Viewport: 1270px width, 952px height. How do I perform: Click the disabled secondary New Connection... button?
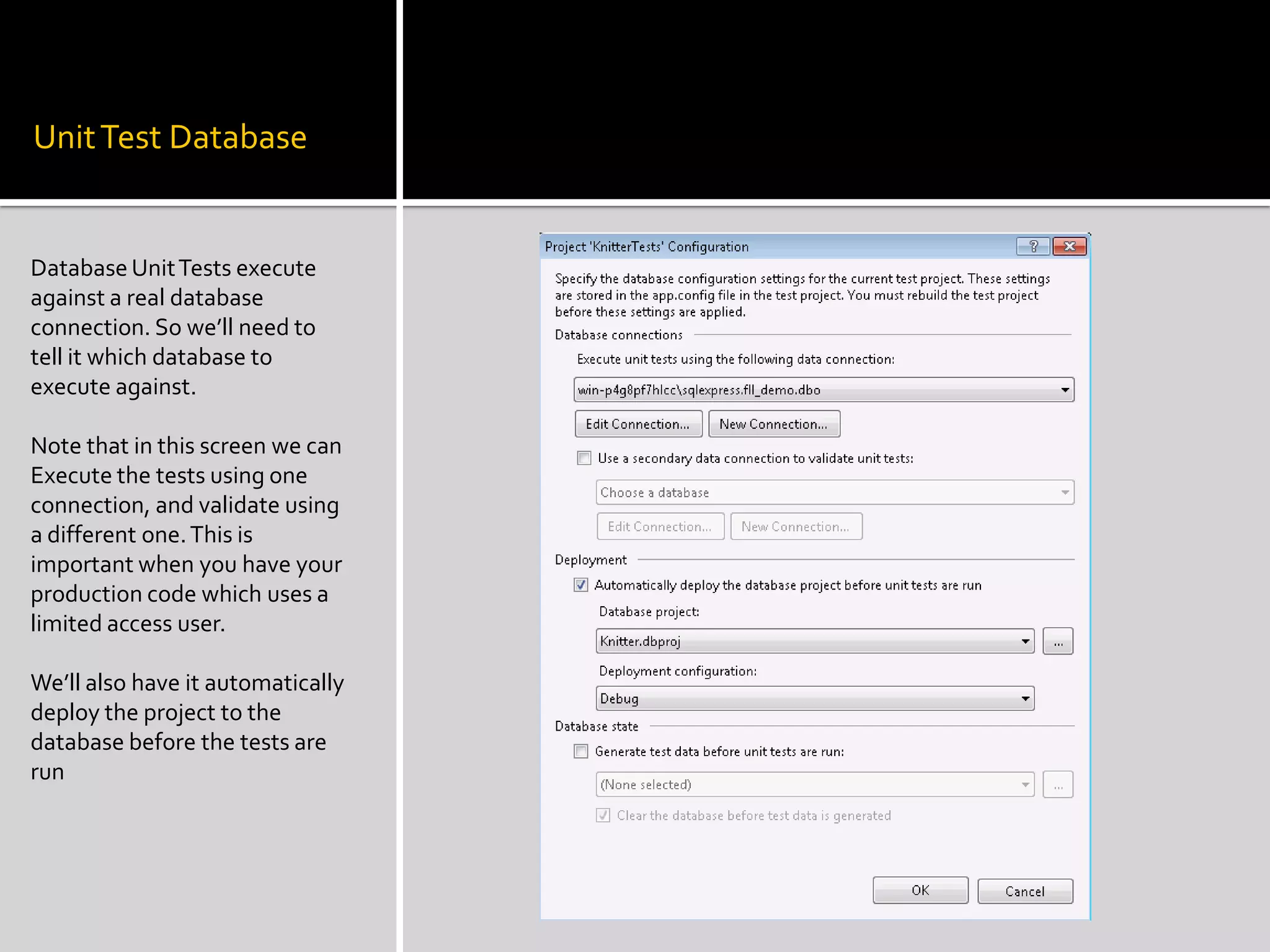(796, 526)
